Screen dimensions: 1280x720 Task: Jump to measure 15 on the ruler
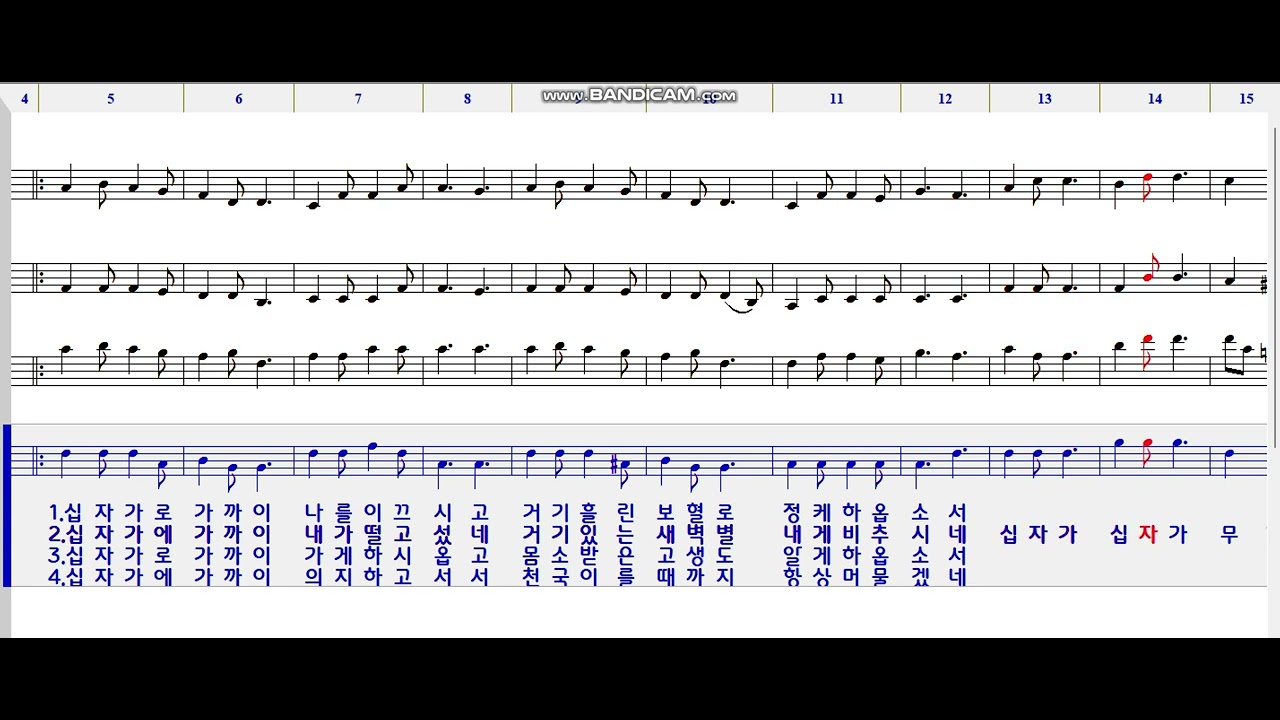1245,99
